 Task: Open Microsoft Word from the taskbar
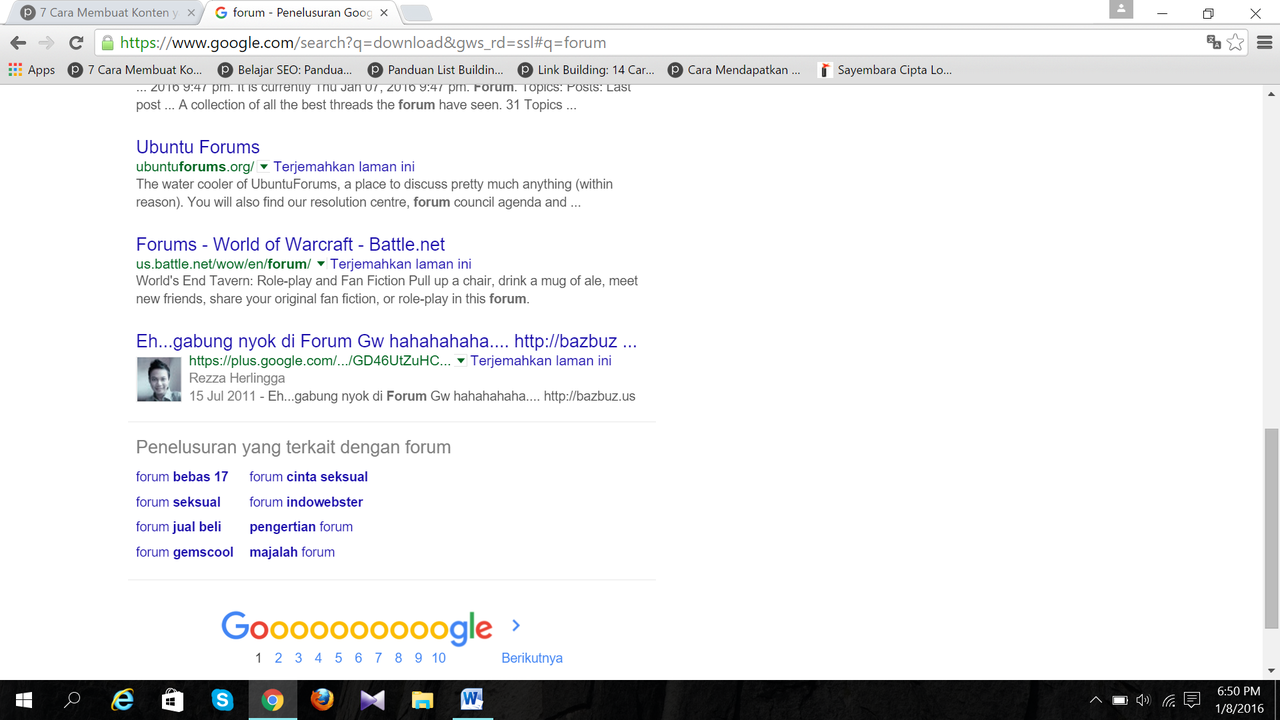(472, 700)
